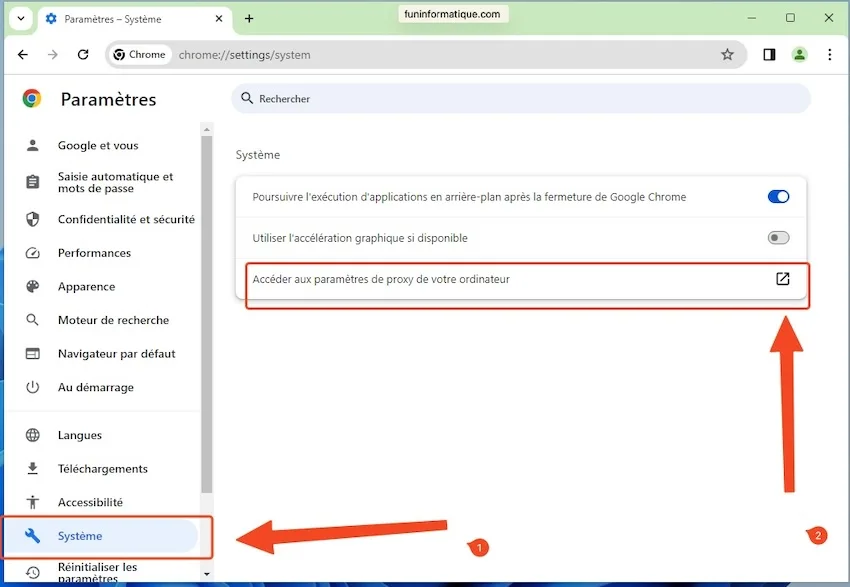Open the Performances section via speedometer icon
The height and width of the screenshot is (587, 850).
[x=33, y=253]
